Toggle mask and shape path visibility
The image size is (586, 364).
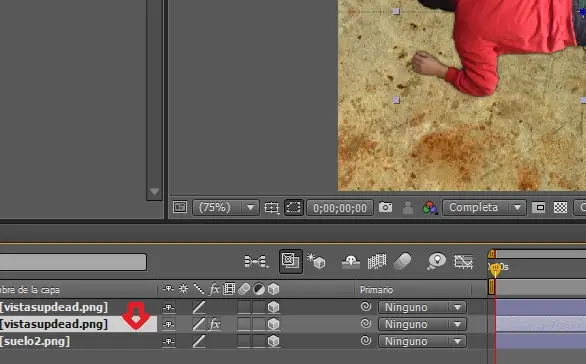(x=293, y=207)
